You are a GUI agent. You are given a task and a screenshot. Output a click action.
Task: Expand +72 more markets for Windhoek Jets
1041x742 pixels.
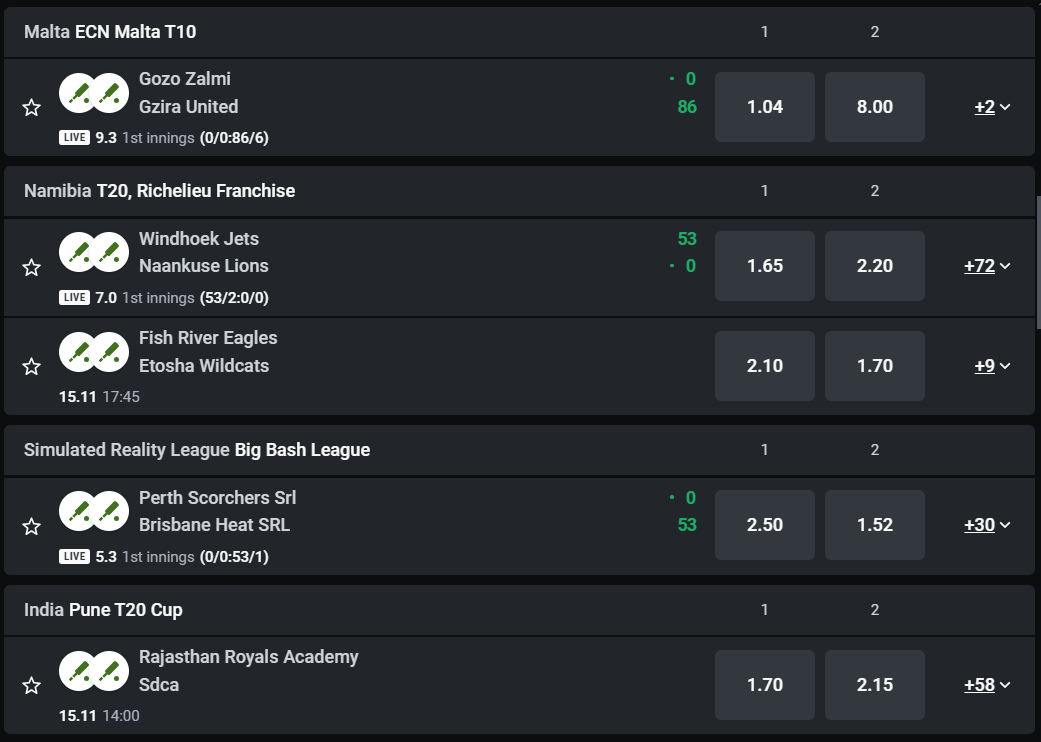click(987, 266)
